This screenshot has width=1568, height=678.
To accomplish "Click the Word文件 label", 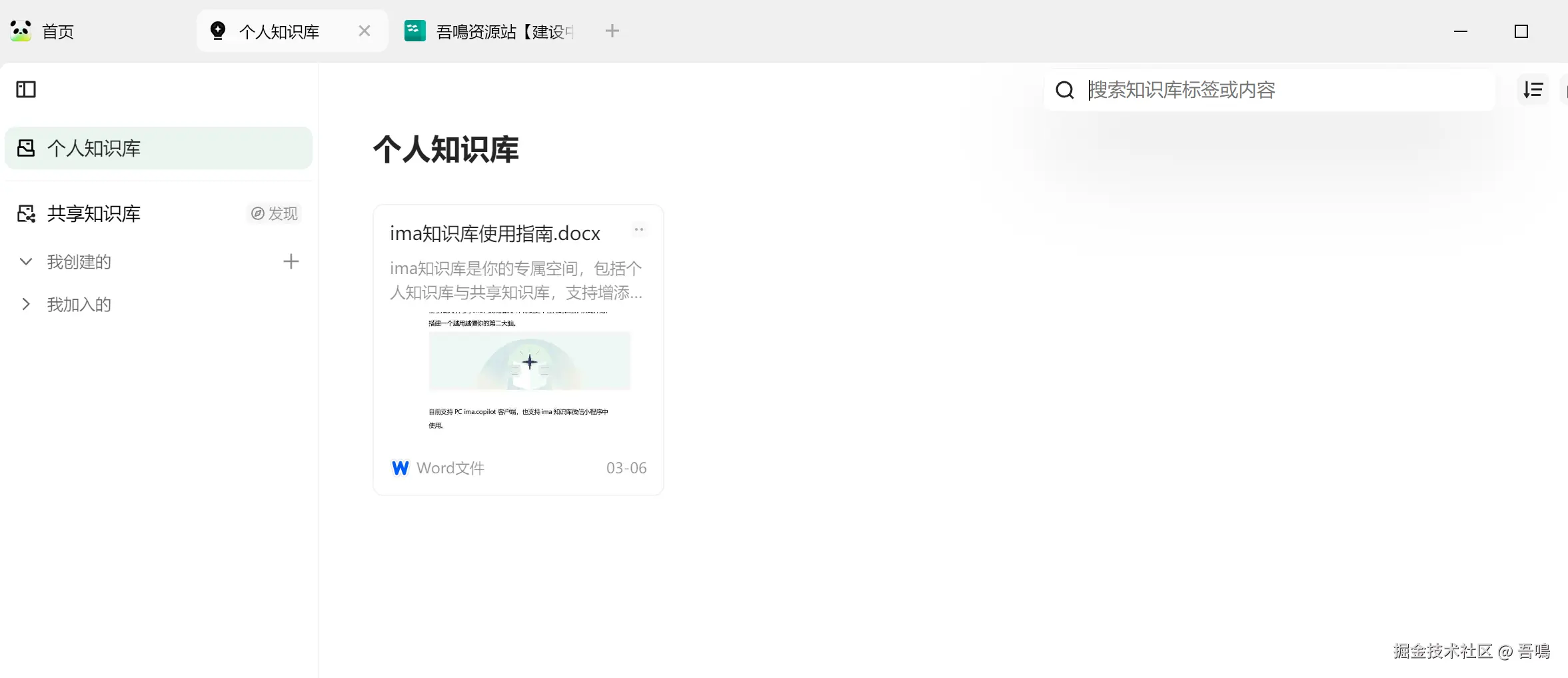I will coord(450,468).
